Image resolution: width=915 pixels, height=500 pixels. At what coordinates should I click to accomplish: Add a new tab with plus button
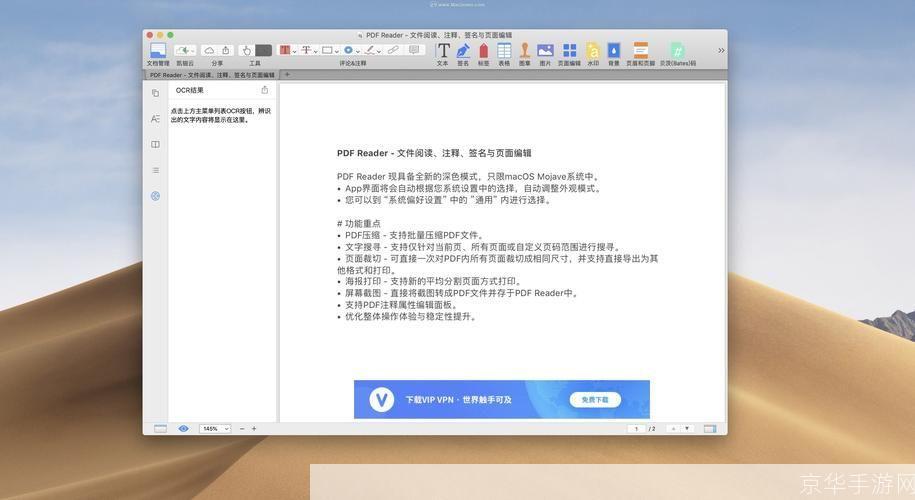click(x=287, y=75)
